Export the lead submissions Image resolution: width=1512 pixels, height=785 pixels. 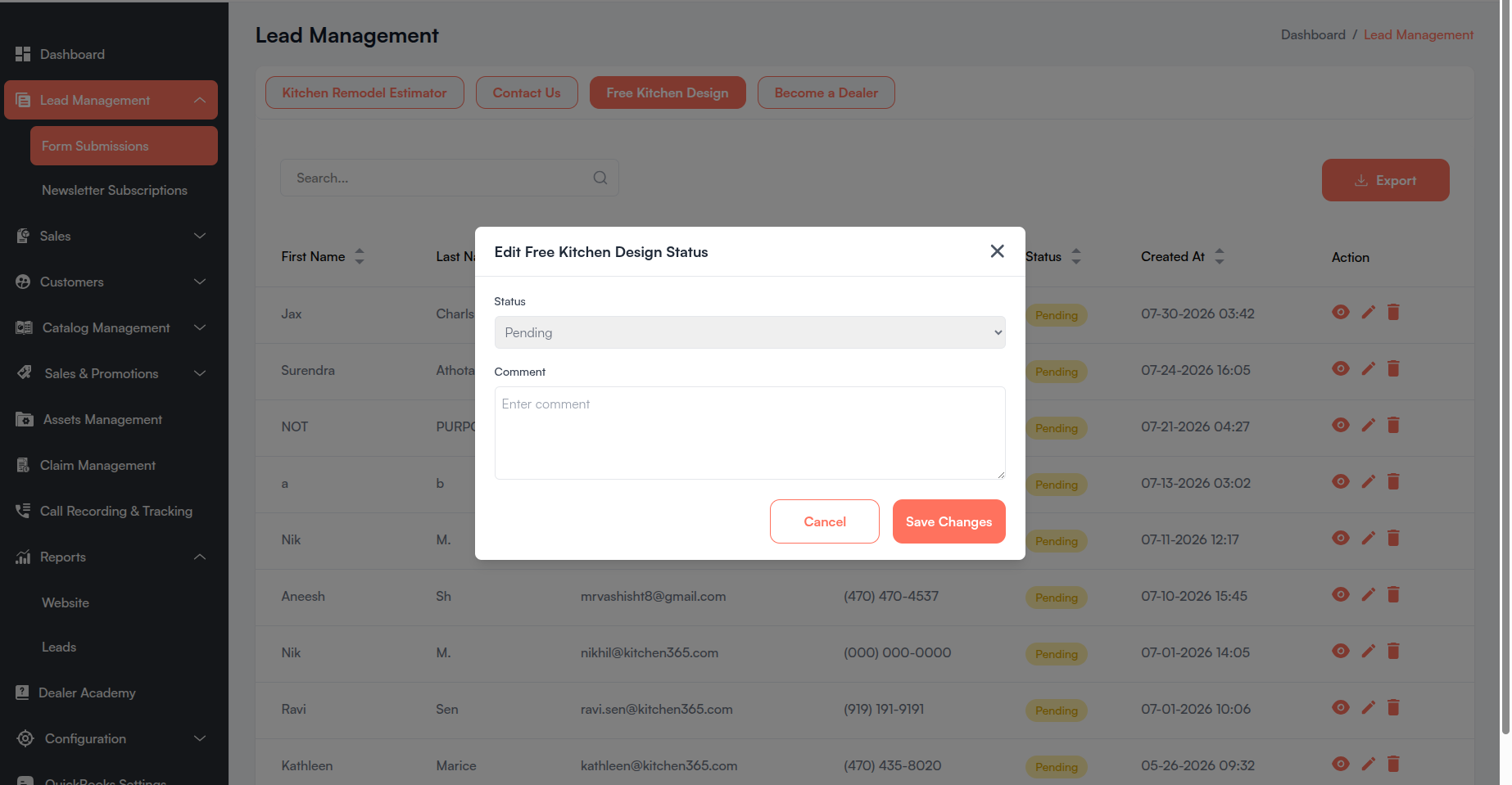[x=1385, y=180]
